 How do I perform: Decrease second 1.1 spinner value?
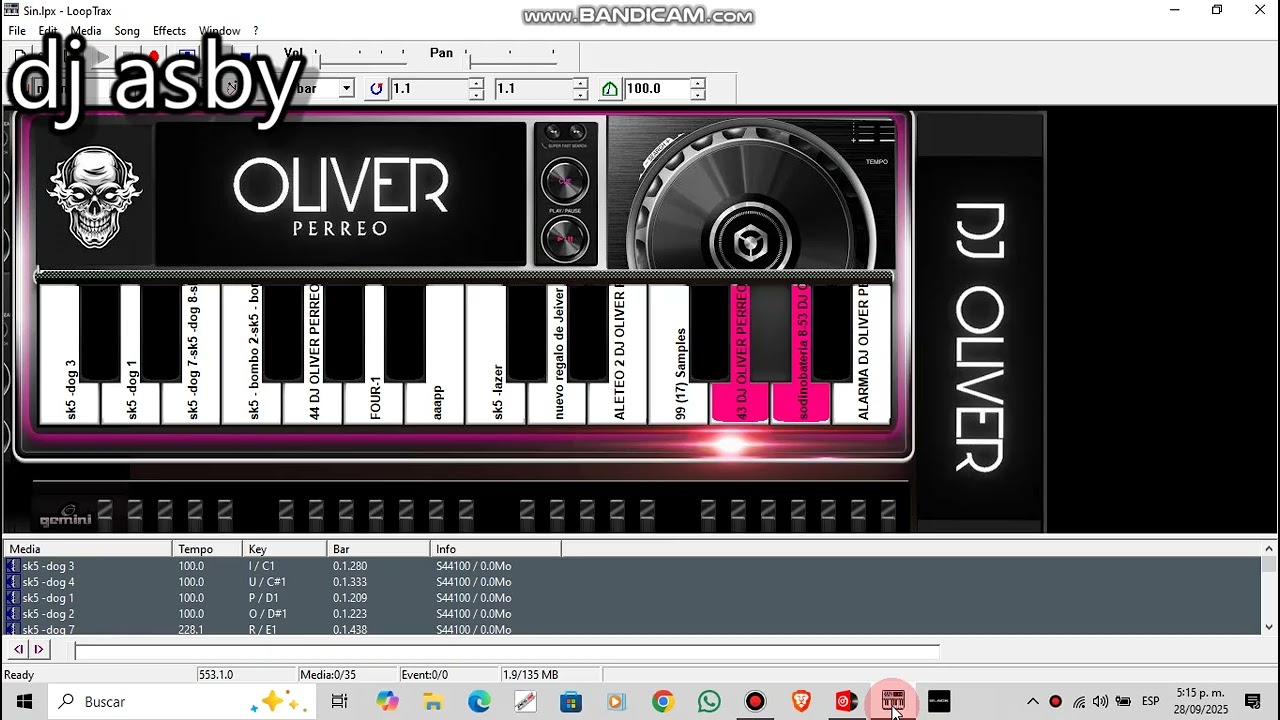[581, 95]
